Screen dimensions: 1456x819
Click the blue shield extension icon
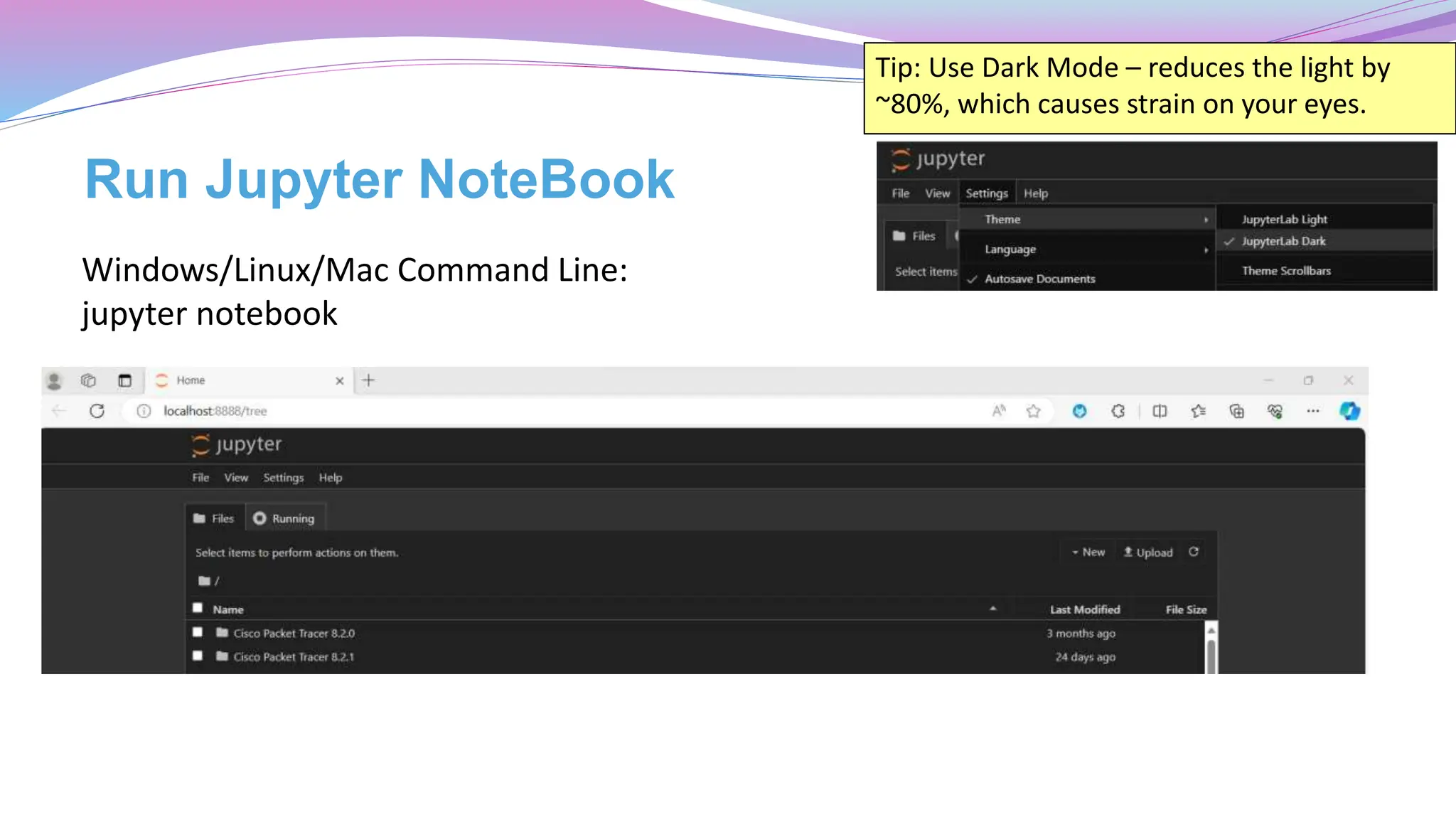(x=1079, y=411)
